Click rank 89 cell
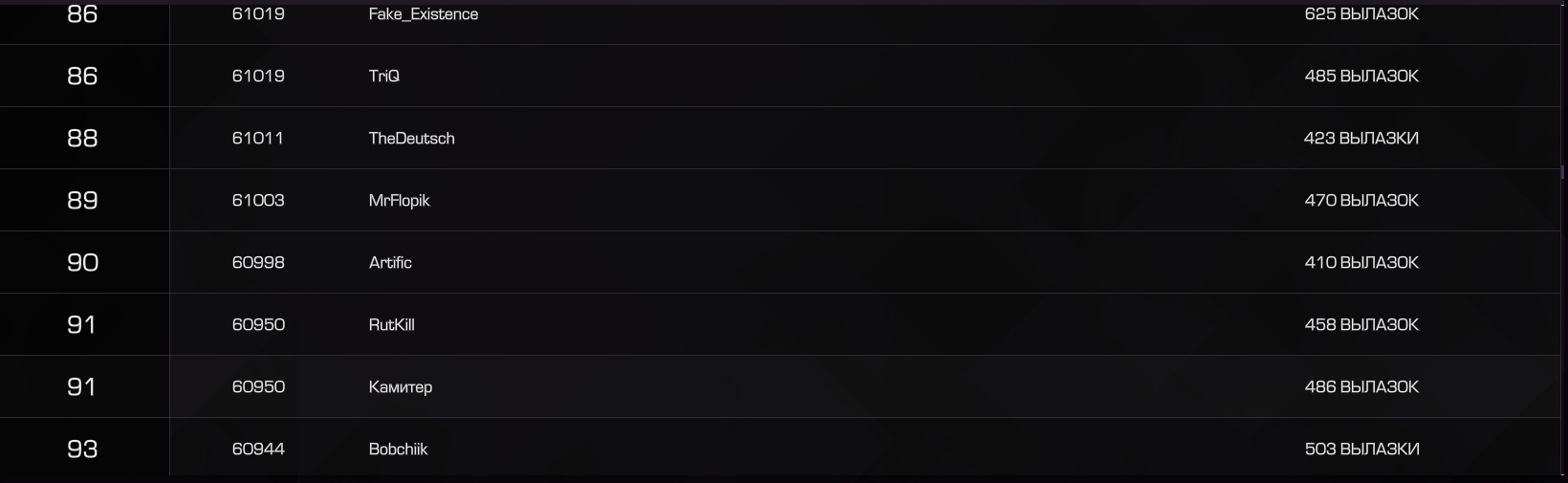This screenshot has width=1568, height=483. [x=82, y=200]
